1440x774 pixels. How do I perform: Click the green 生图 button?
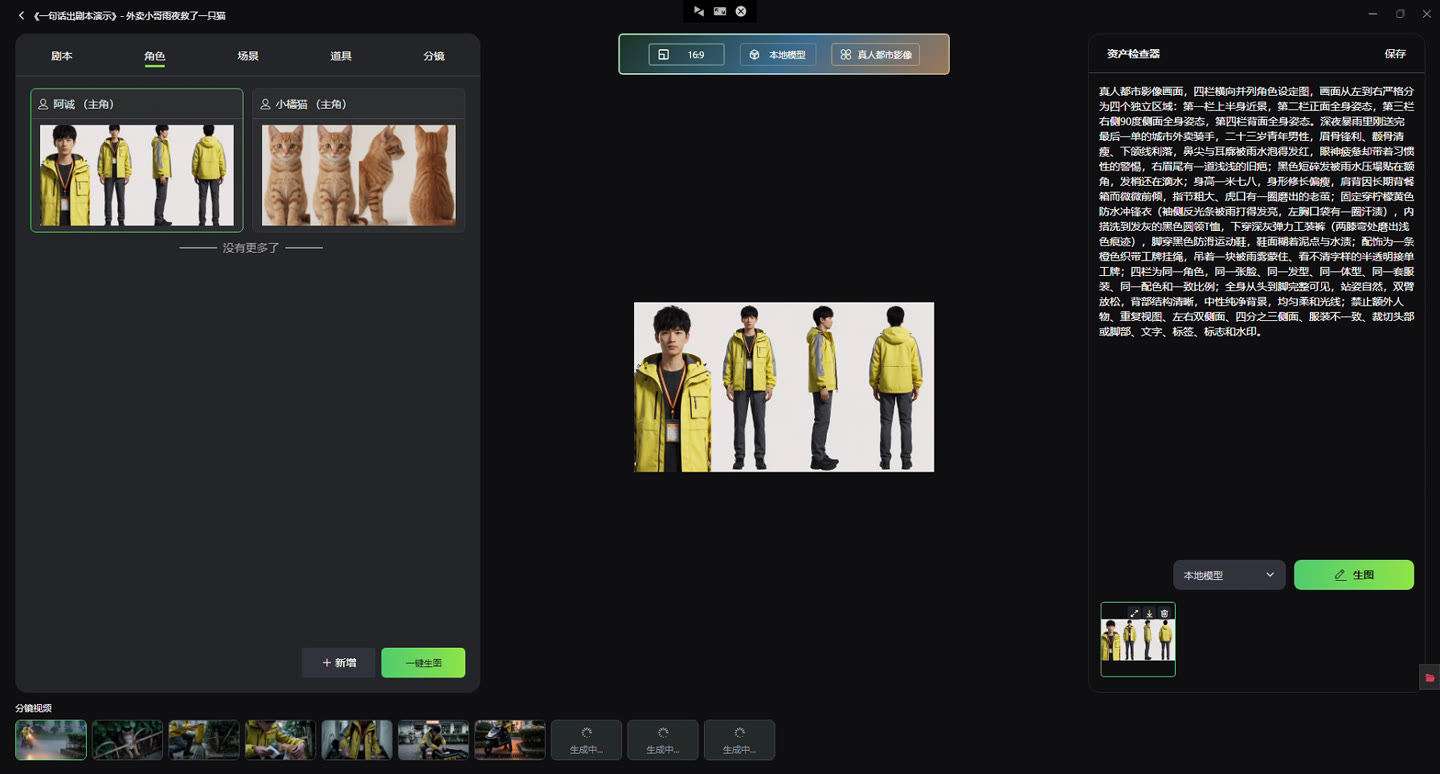pos(1354,575)
